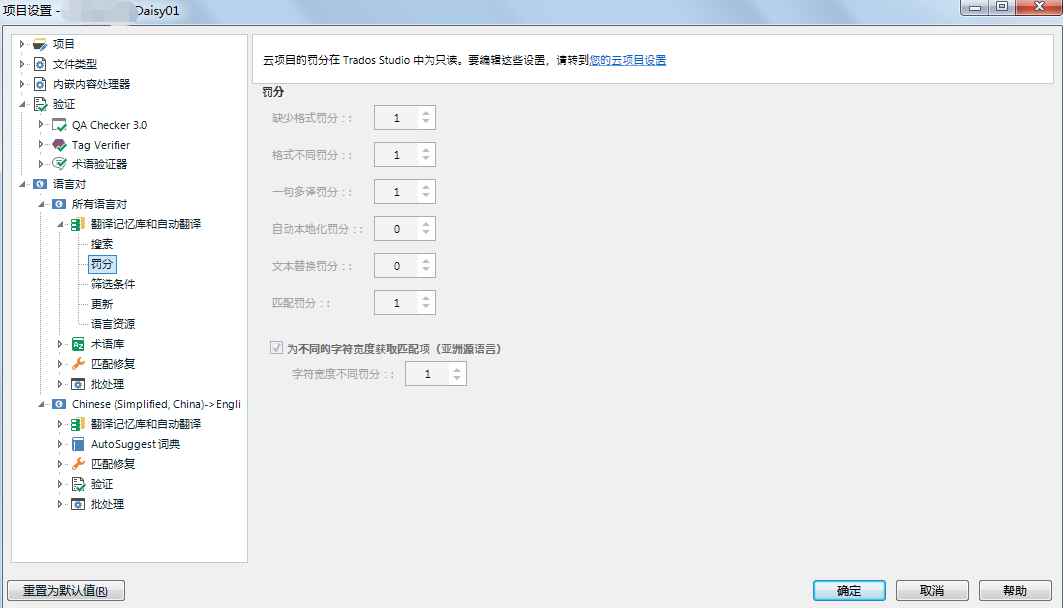
Task: Click the 语言对 node icon
Action: click(40, 184)
